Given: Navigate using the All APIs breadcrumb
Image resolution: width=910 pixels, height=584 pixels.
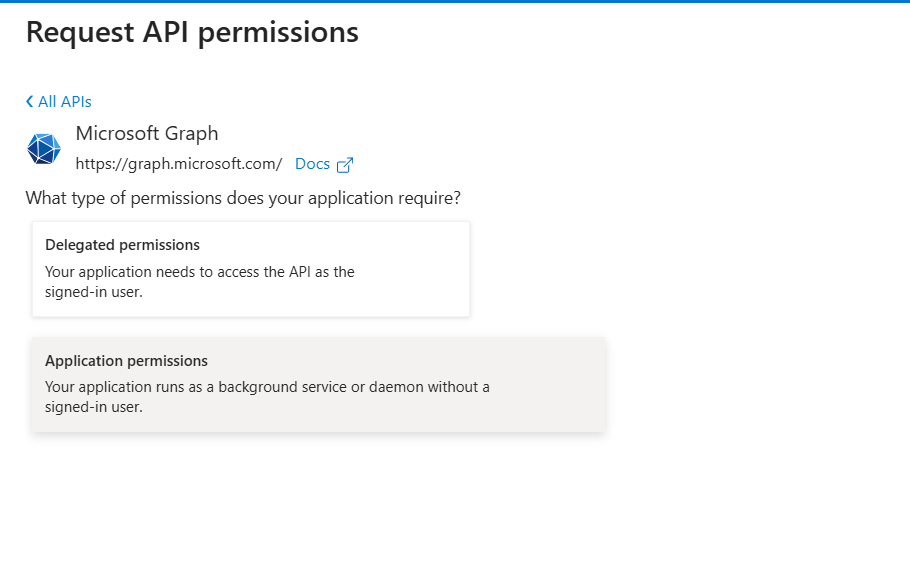Looking at the screenshot, I should pyautogui.click(x=65, y=101).
